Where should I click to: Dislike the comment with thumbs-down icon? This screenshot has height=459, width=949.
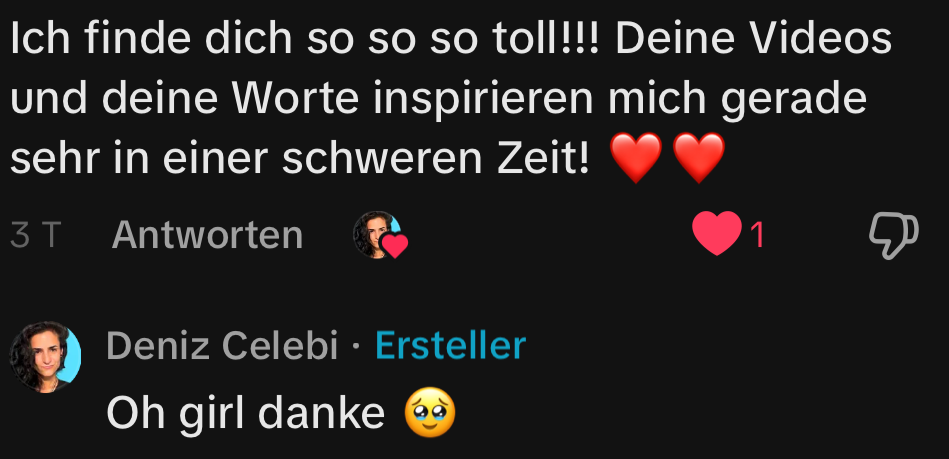[x=894, y=236]
